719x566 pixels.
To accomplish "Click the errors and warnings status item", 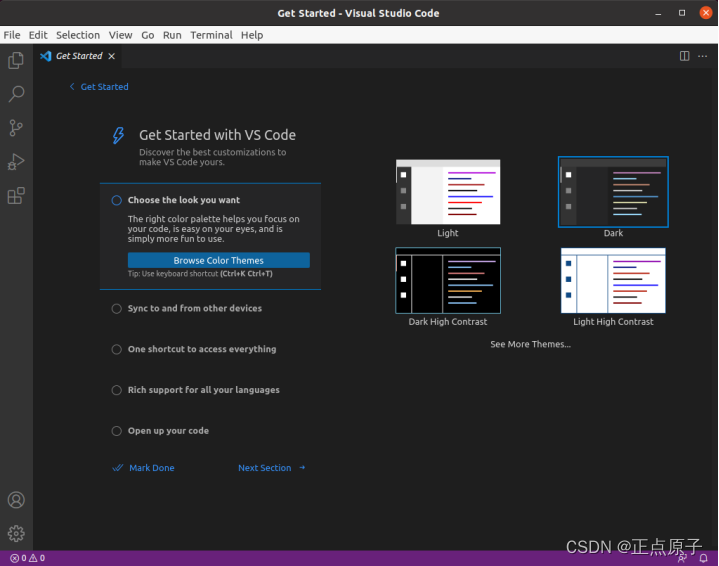I will (28, 558).
